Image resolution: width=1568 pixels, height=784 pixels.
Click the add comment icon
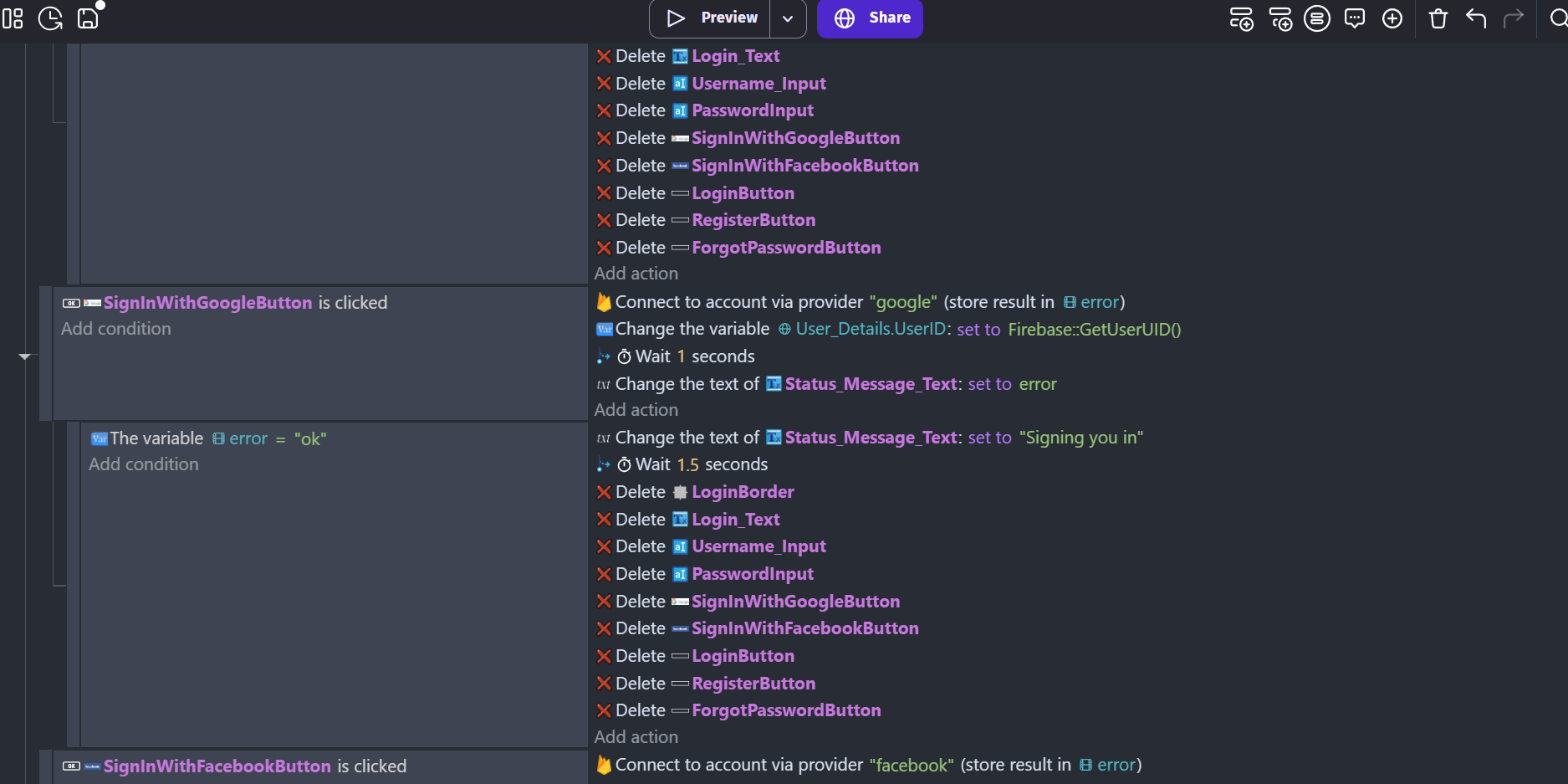click(x=1354, y=18)
